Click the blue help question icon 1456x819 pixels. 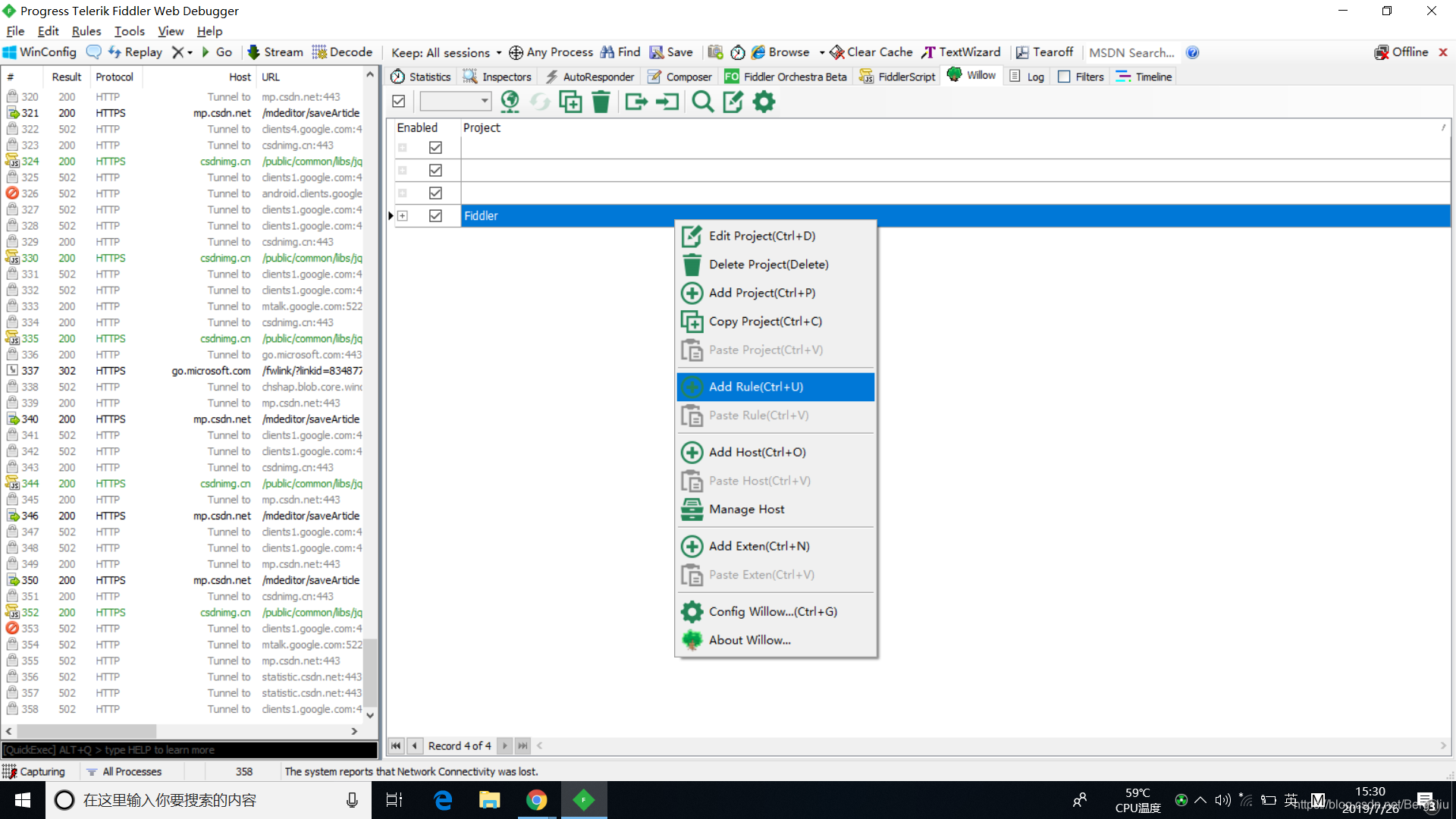click(1193, 52)
